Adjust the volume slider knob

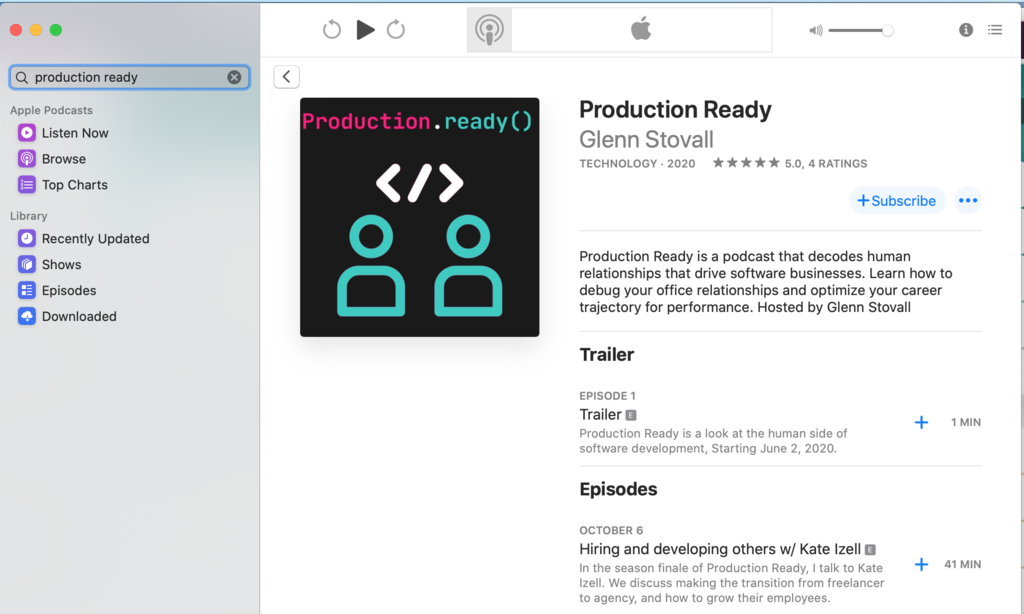pos(887,31)
